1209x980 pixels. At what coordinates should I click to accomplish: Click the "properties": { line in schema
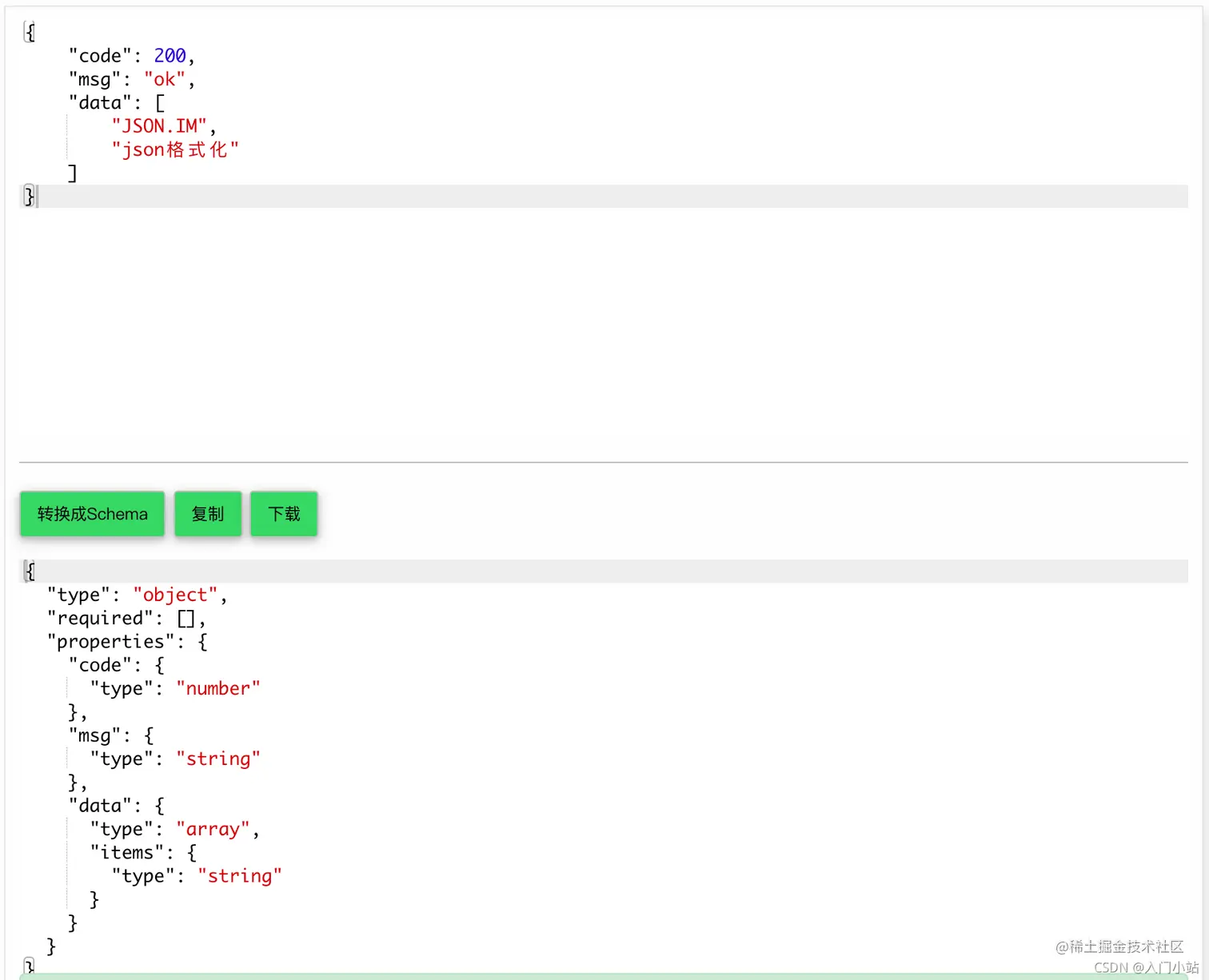coord(128,641)
